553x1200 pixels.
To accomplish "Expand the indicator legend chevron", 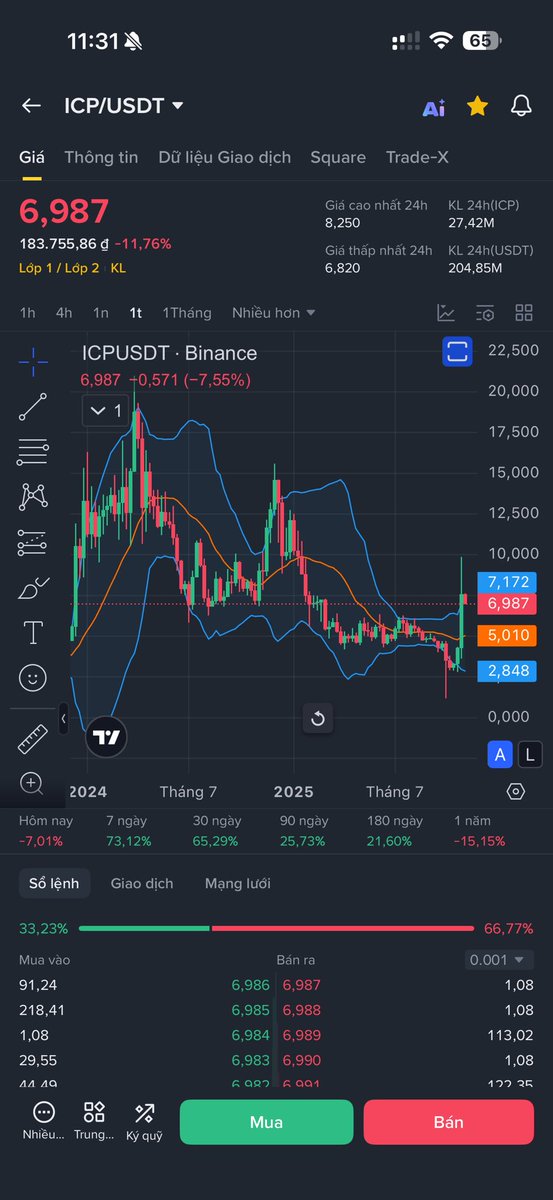I will pyautogui.click(x=105, y=410).
